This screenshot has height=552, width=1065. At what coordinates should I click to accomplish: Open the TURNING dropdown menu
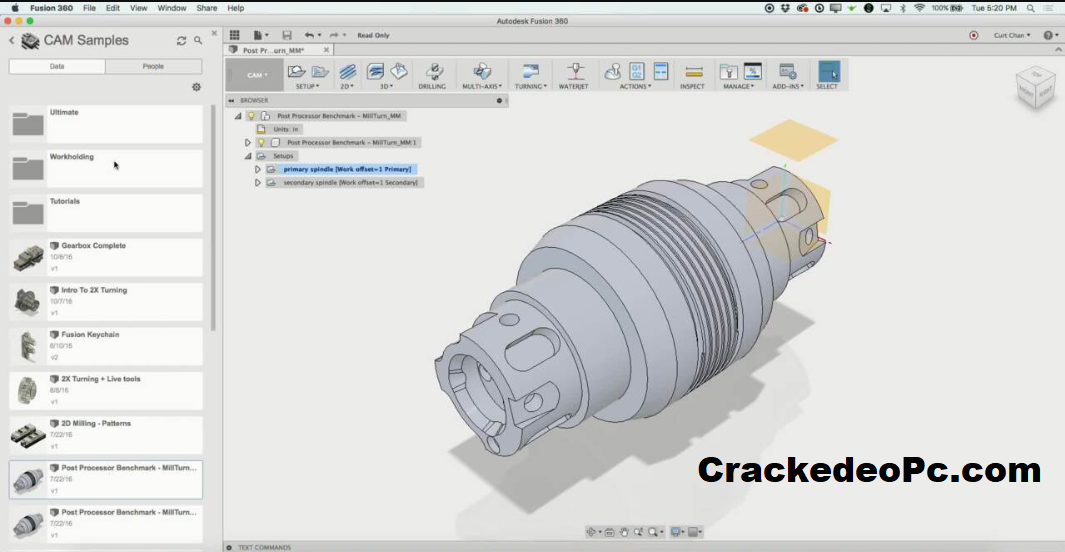coord(530,87)
